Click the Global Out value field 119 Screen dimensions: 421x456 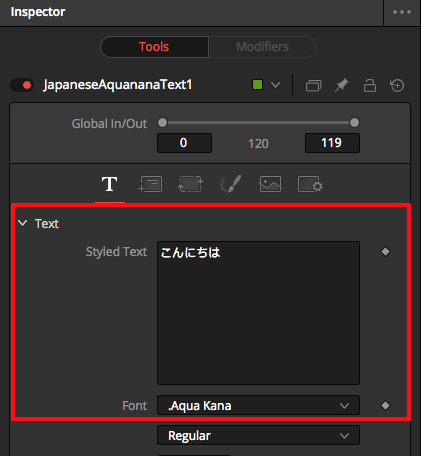point(332,143)
